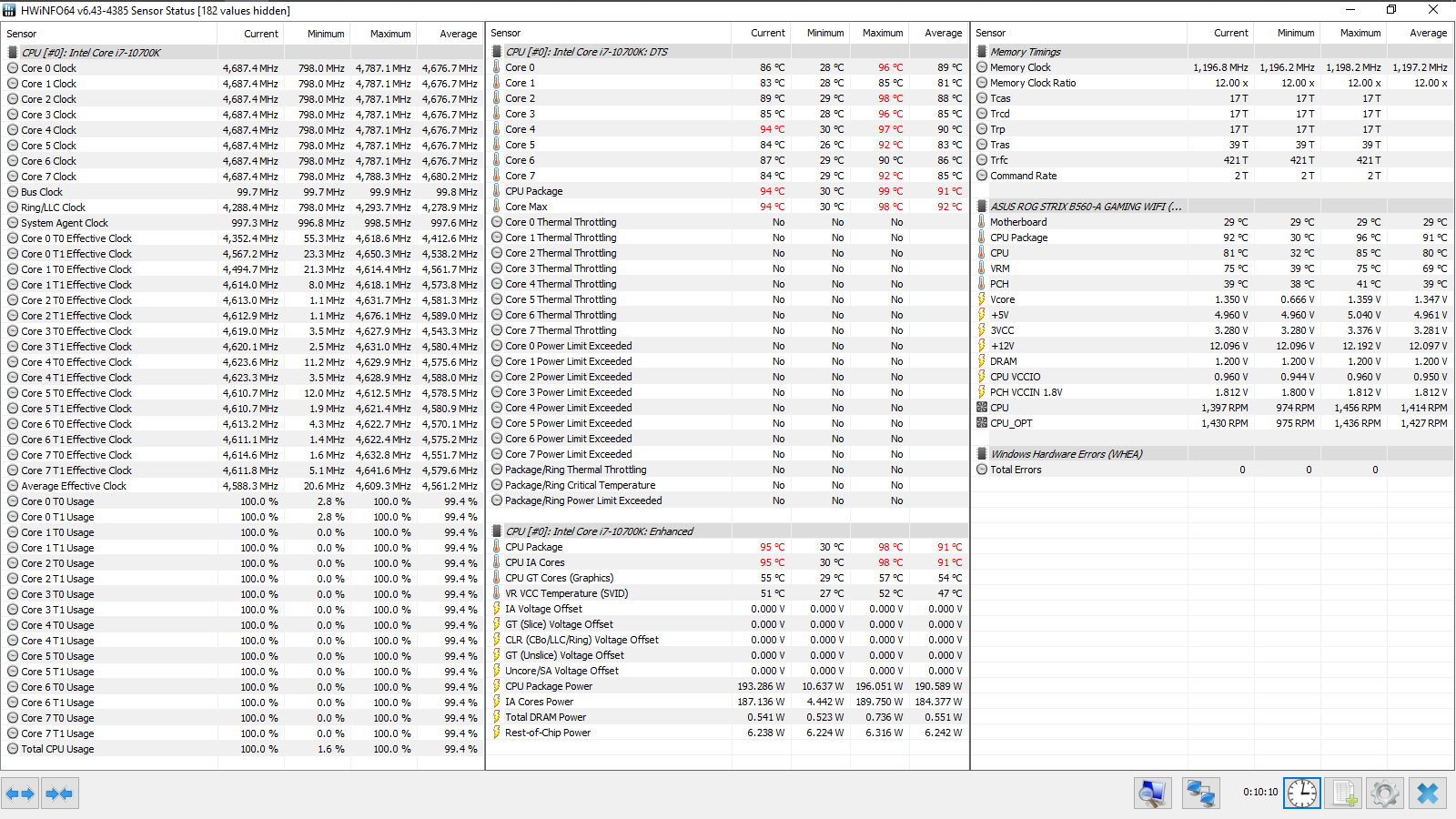Select the 'CPU [#0]: Intel Core i7-10700K: Enhanced' group header

pos(728,531)
